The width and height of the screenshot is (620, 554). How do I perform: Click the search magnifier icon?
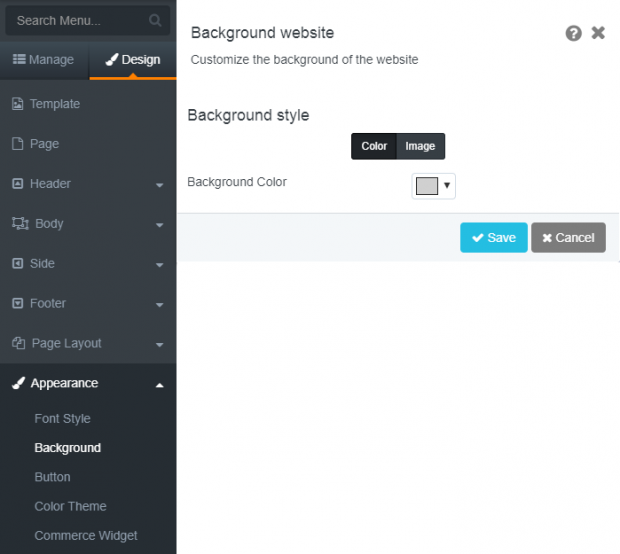click(x=155, y=20)
